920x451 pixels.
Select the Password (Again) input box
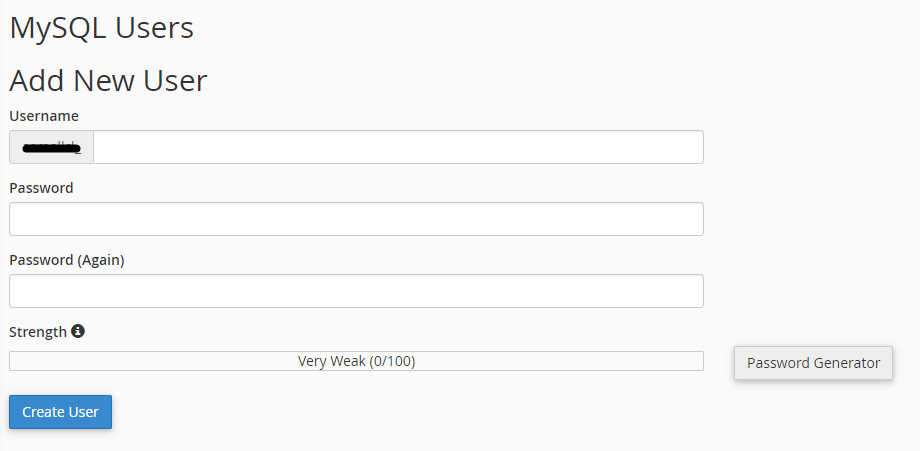pos(356,291)
